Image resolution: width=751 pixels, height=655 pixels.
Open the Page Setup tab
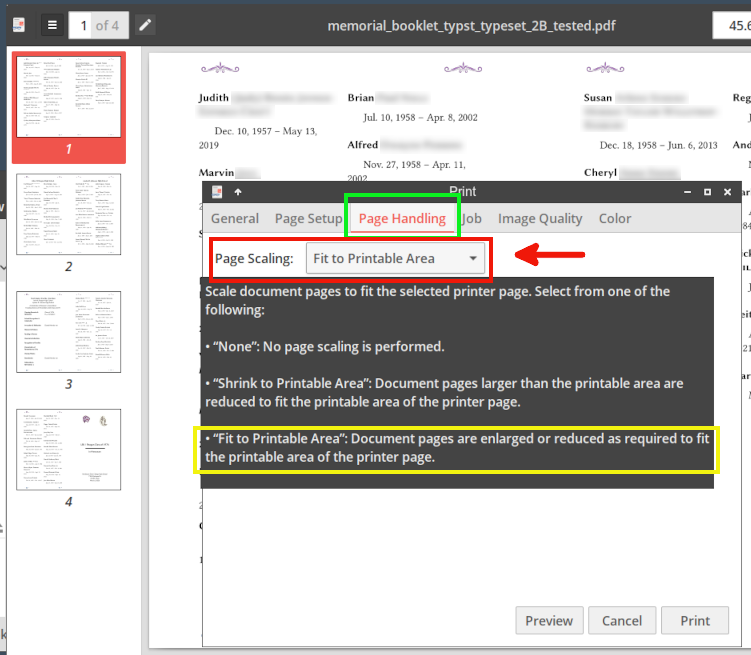tap(309, 219)
